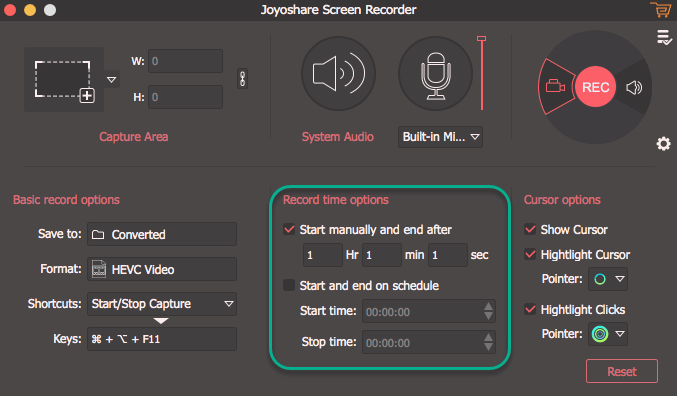The image size is (677, 396).
Task: Click the Basic record options heading
Action: point(66,200)
